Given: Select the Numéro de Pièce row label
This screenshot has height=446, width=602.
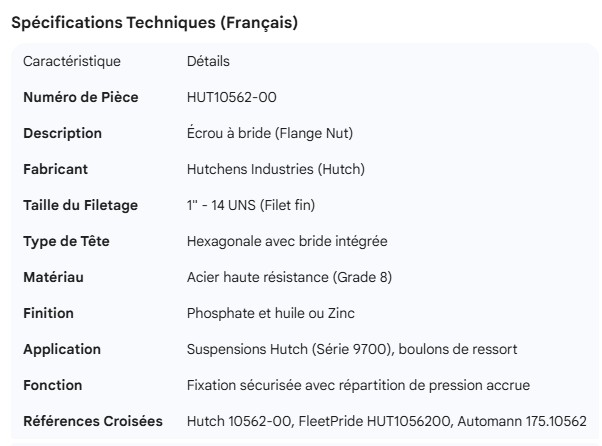Looking at the screenshot, I should (80, 97).
